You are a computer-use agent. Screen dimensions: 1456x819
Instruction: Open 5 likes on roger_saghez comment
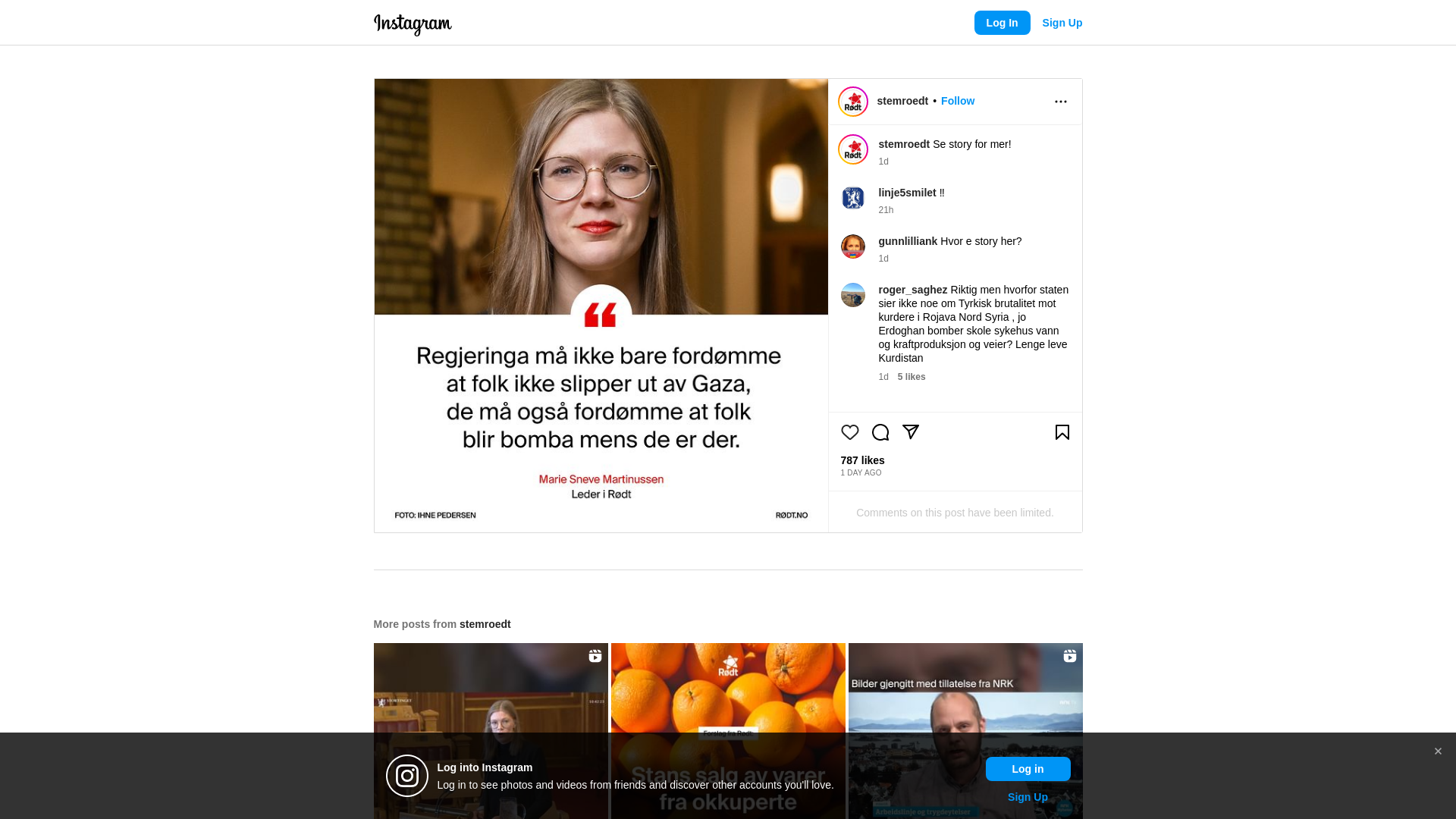pyautogui.click(x=911, y=377)
